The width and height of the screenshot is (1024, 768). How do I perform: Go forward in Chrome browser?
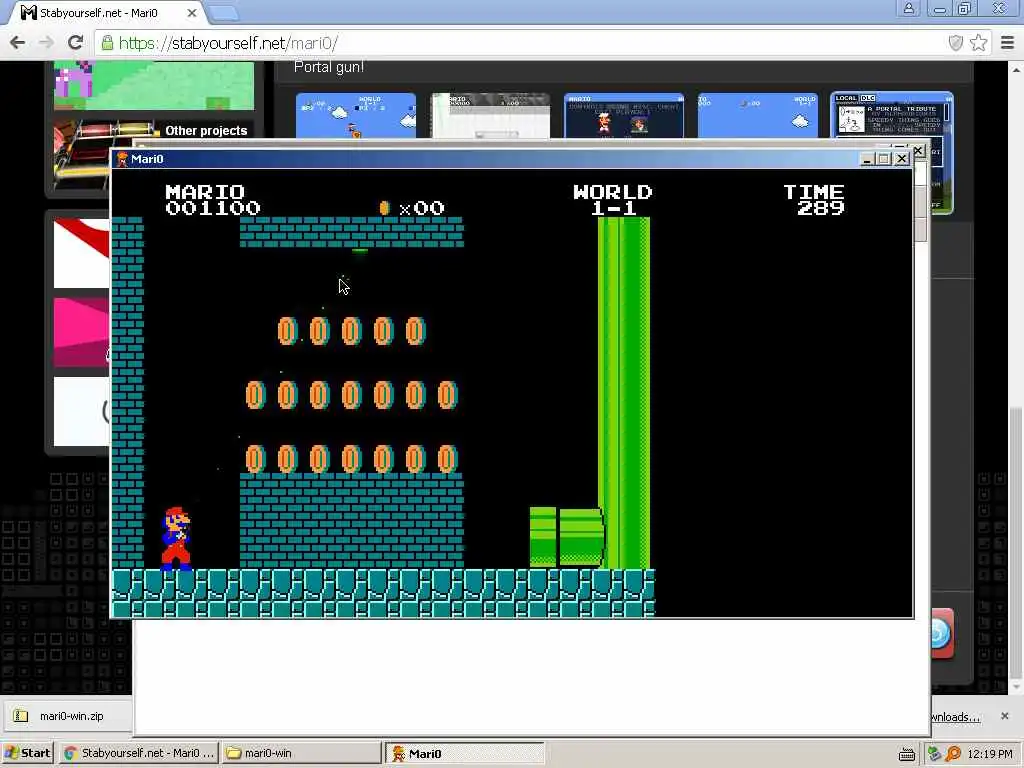pyautogui.click(x=46, y=43)
